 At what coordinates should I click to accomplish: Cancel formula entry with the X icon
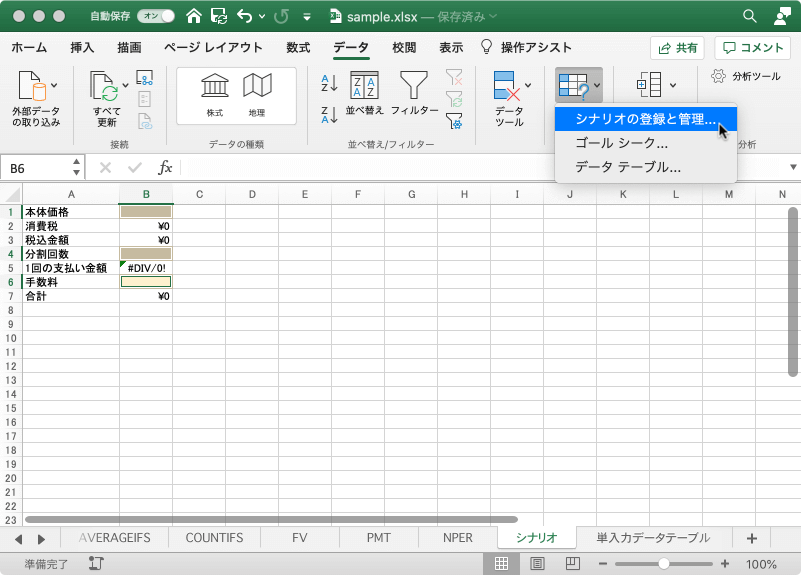coord(105,167)
